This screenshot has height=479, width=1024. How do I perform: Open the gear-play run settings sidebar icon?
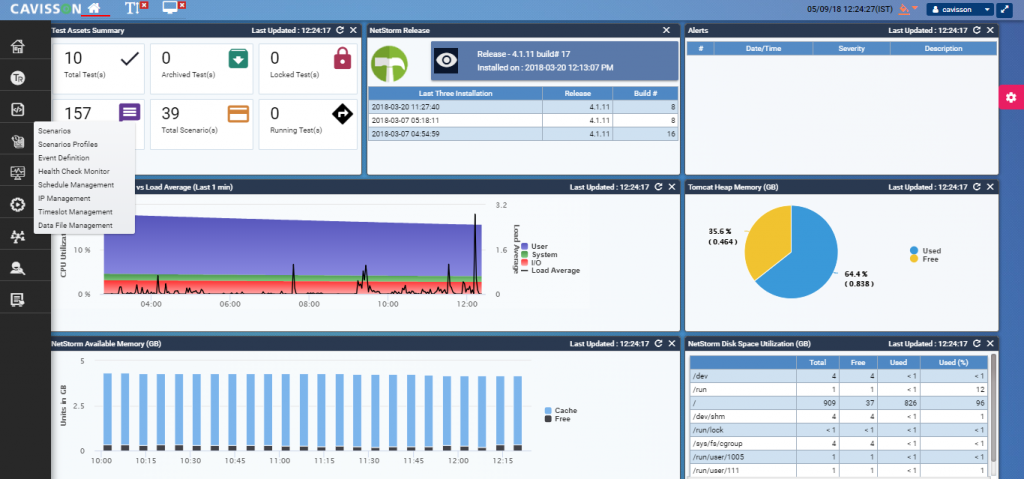[x=18, y=205]
